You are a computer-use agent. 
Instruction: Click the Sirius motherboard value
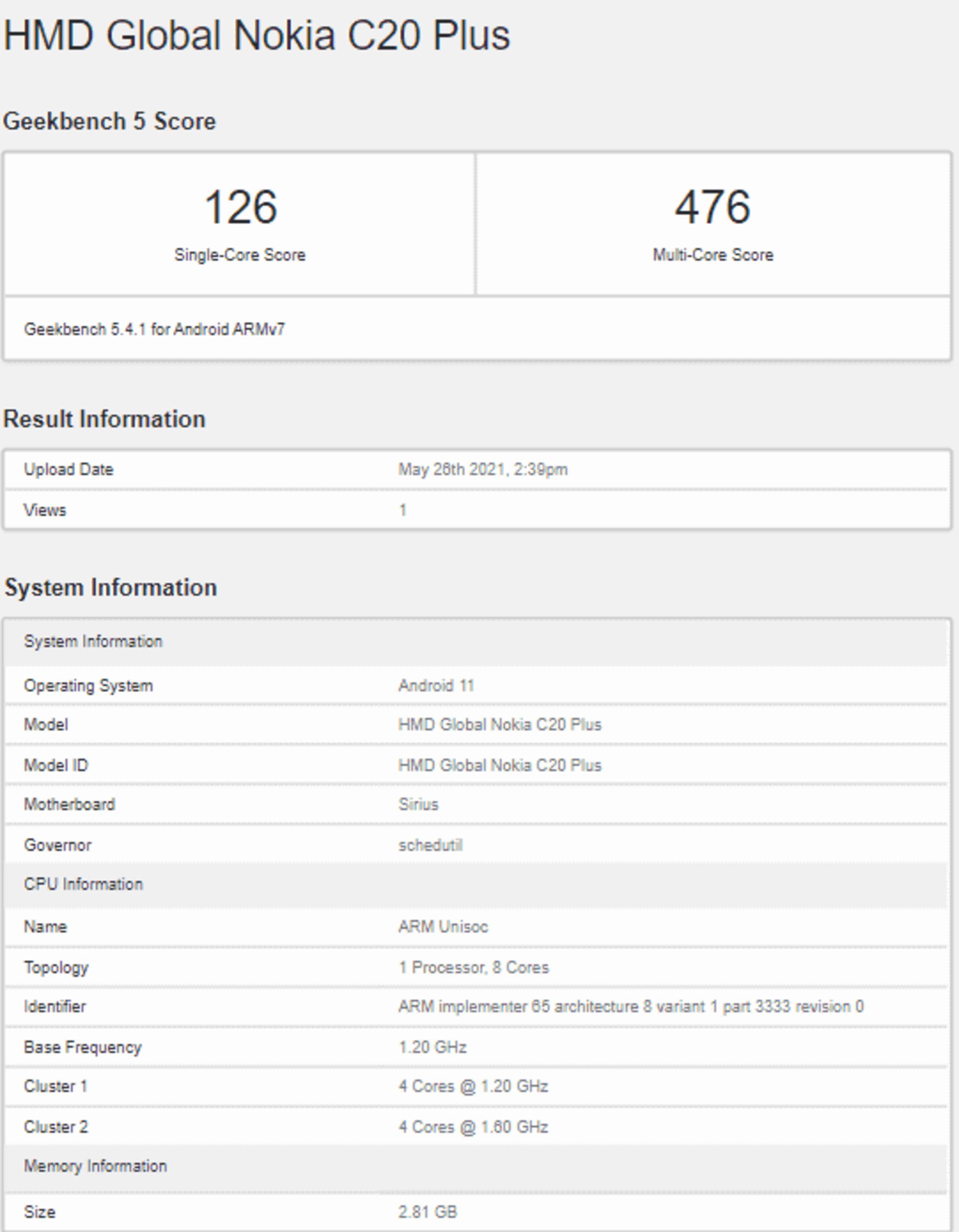coord(418,805)
